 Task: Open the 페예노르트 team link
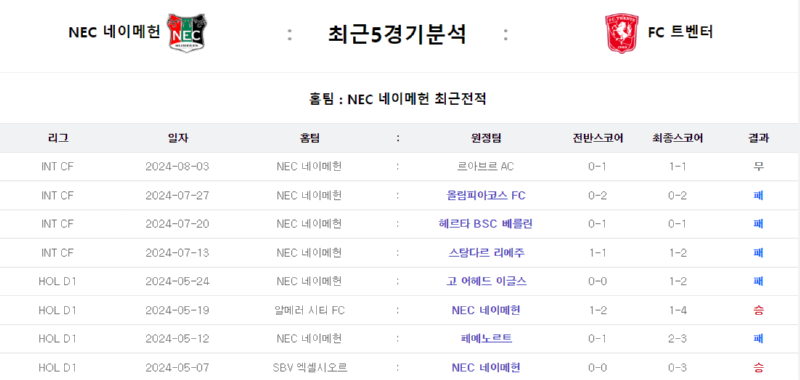click(x=486, y=339)
